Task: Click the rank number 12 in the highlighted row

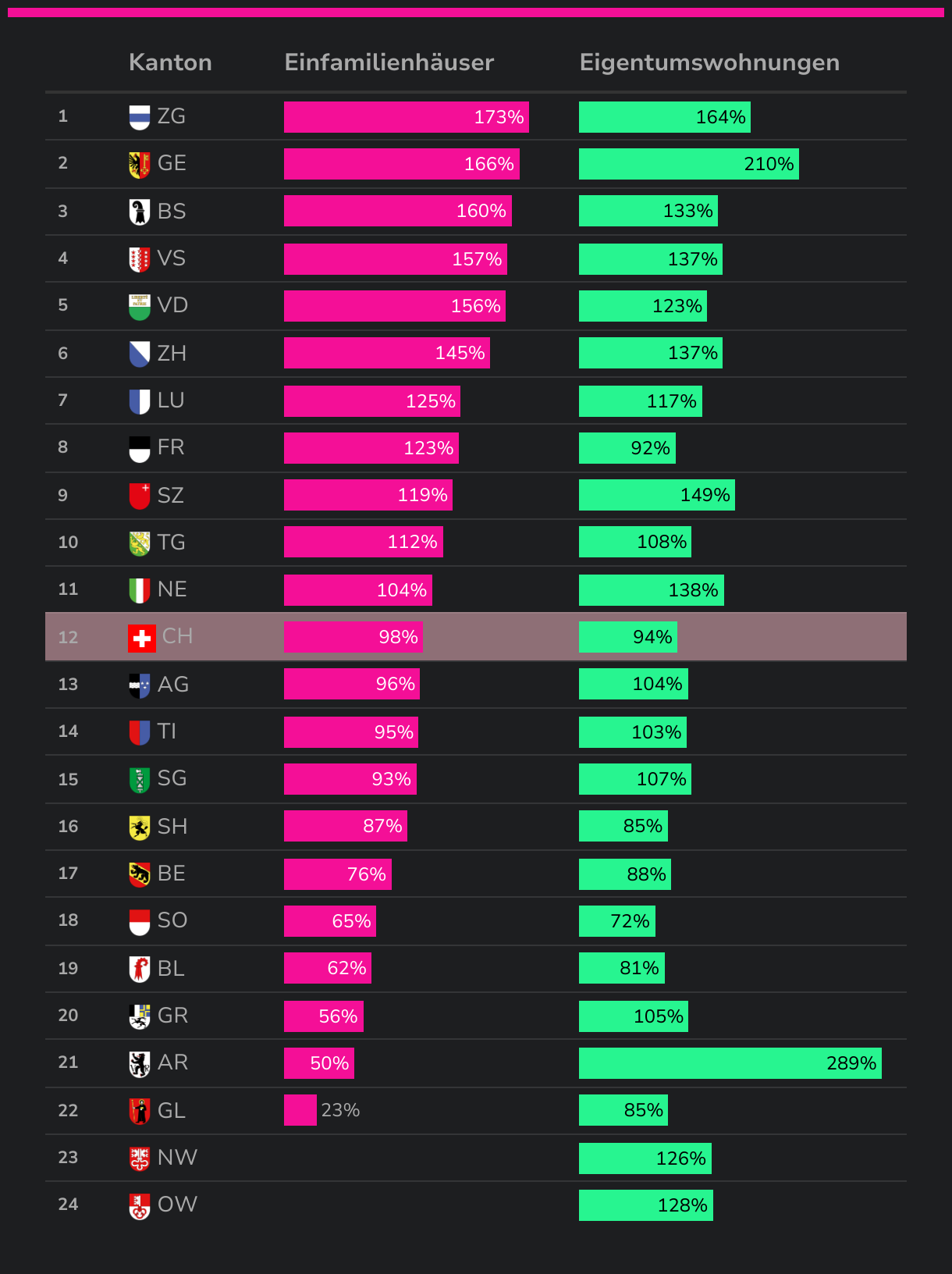Action: (68, 637)
